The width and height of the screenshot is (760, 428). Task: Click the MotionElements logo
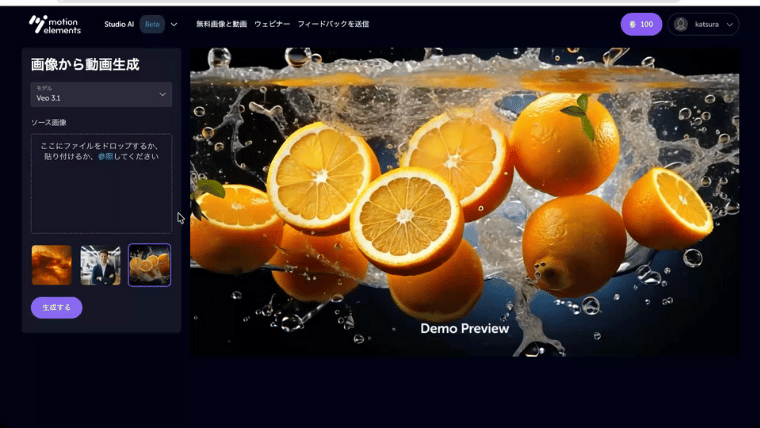56,23
